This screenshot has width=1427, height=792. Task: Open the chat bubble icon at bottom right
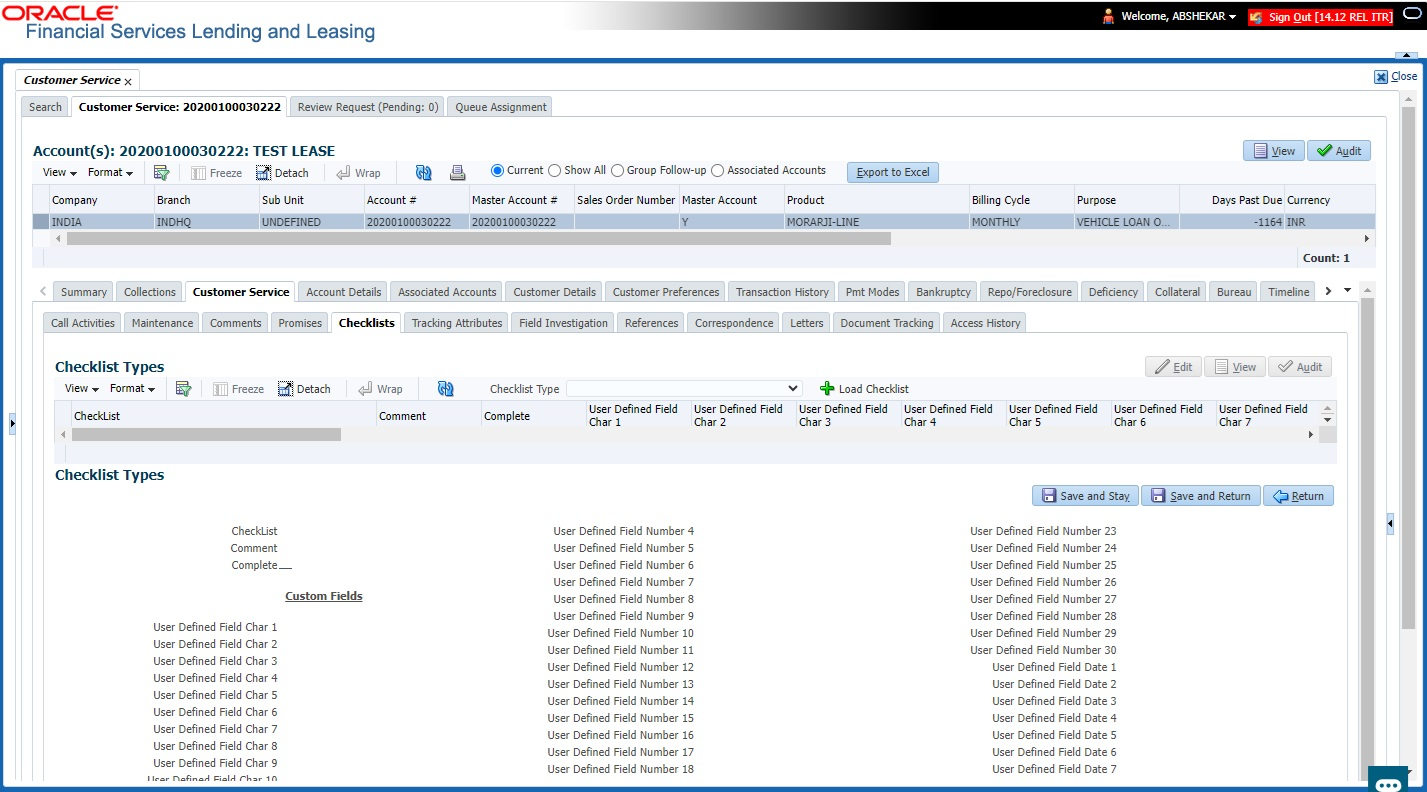(x=1388, y=782)
